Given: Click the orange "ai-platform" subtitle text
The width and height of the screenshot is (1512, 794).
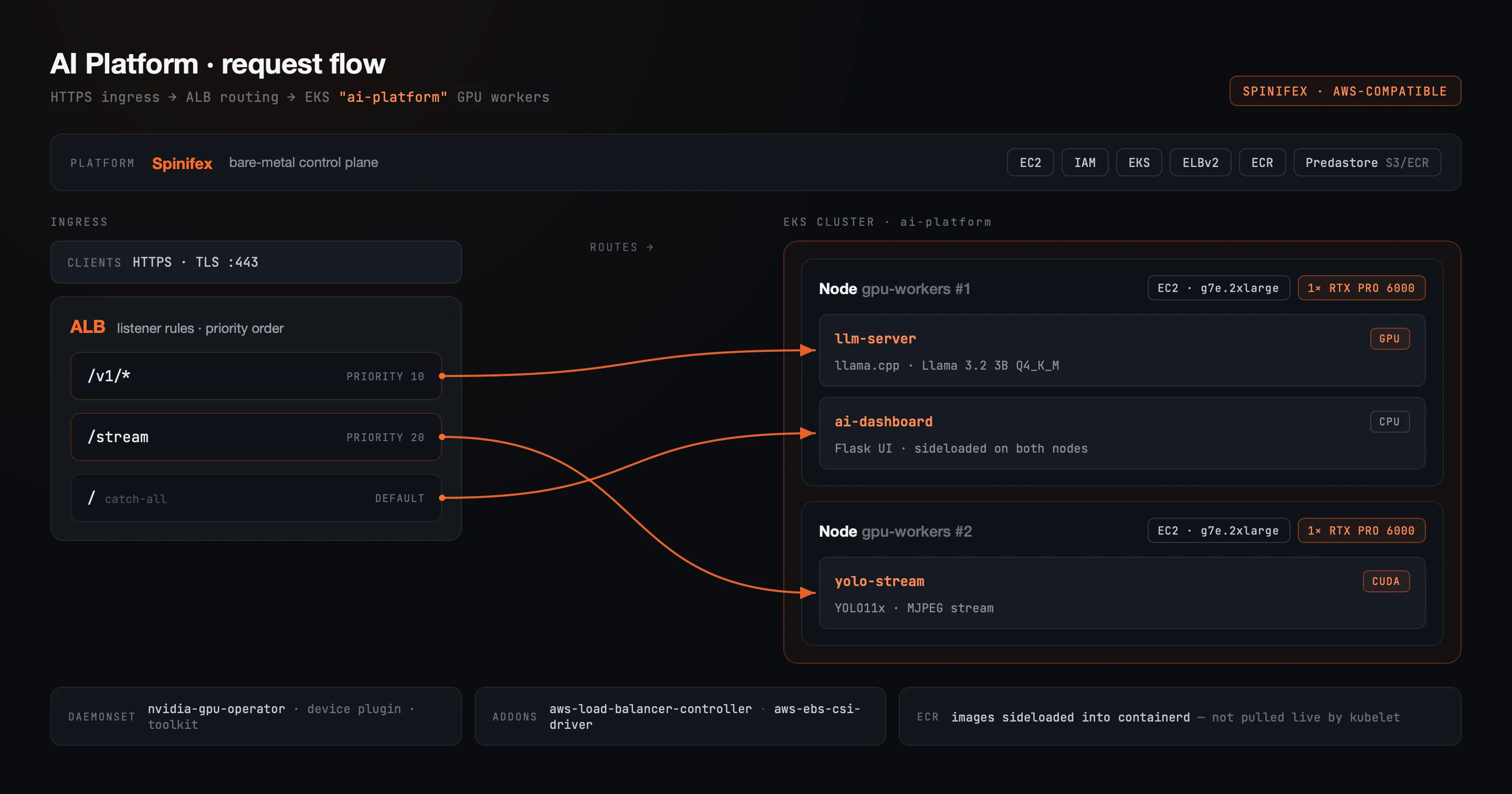Looking at the screenshot, I should click(393, 97).
